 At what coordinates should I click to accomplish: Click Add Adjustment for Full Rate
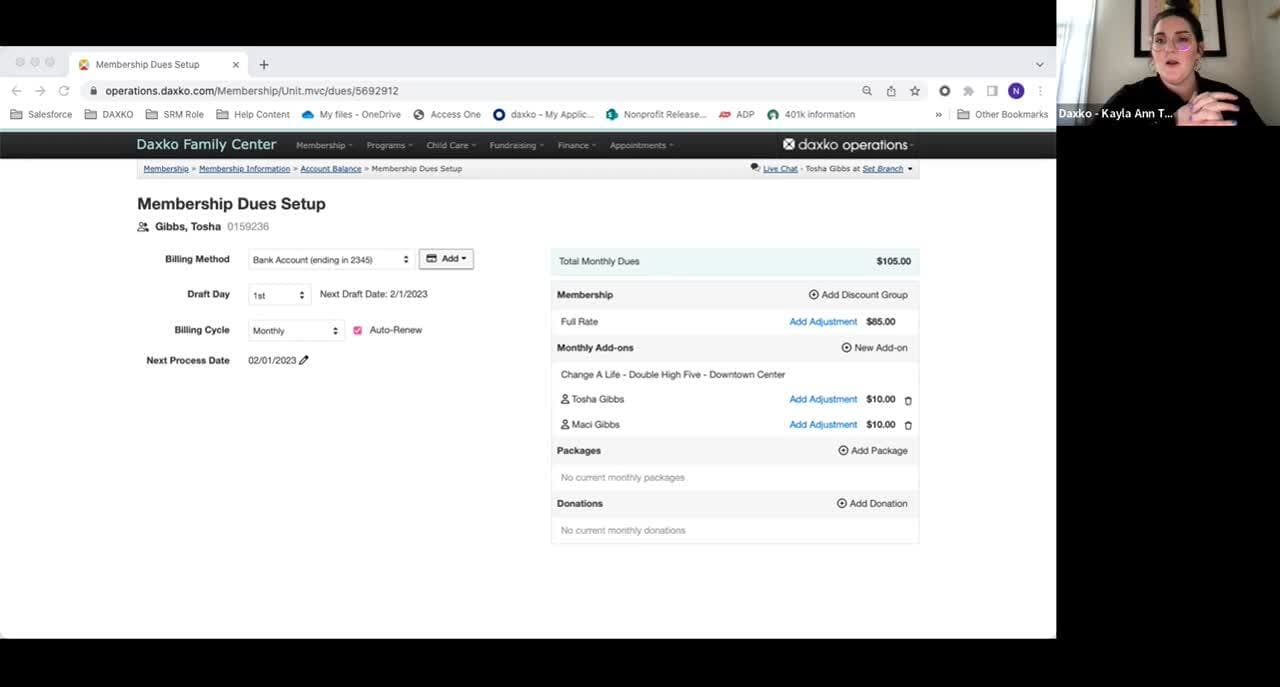(823, 322)
